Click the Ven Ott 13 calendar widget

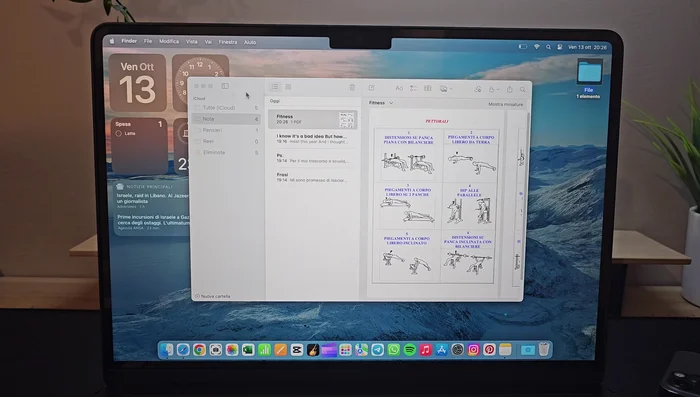coord(138,83)
